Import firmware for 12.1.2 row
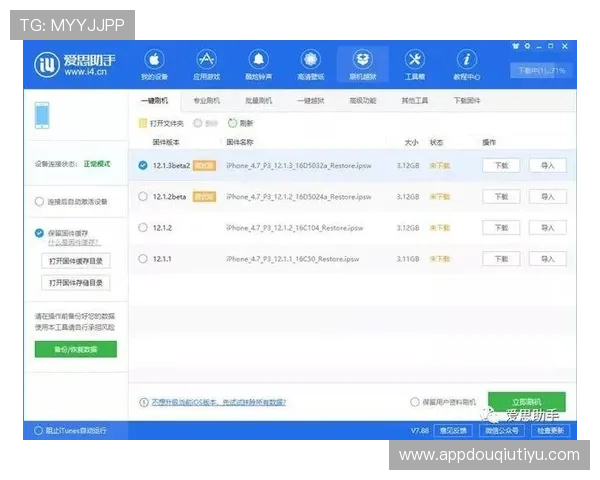This screenshot has height=480, width=600. click(548, 228)
